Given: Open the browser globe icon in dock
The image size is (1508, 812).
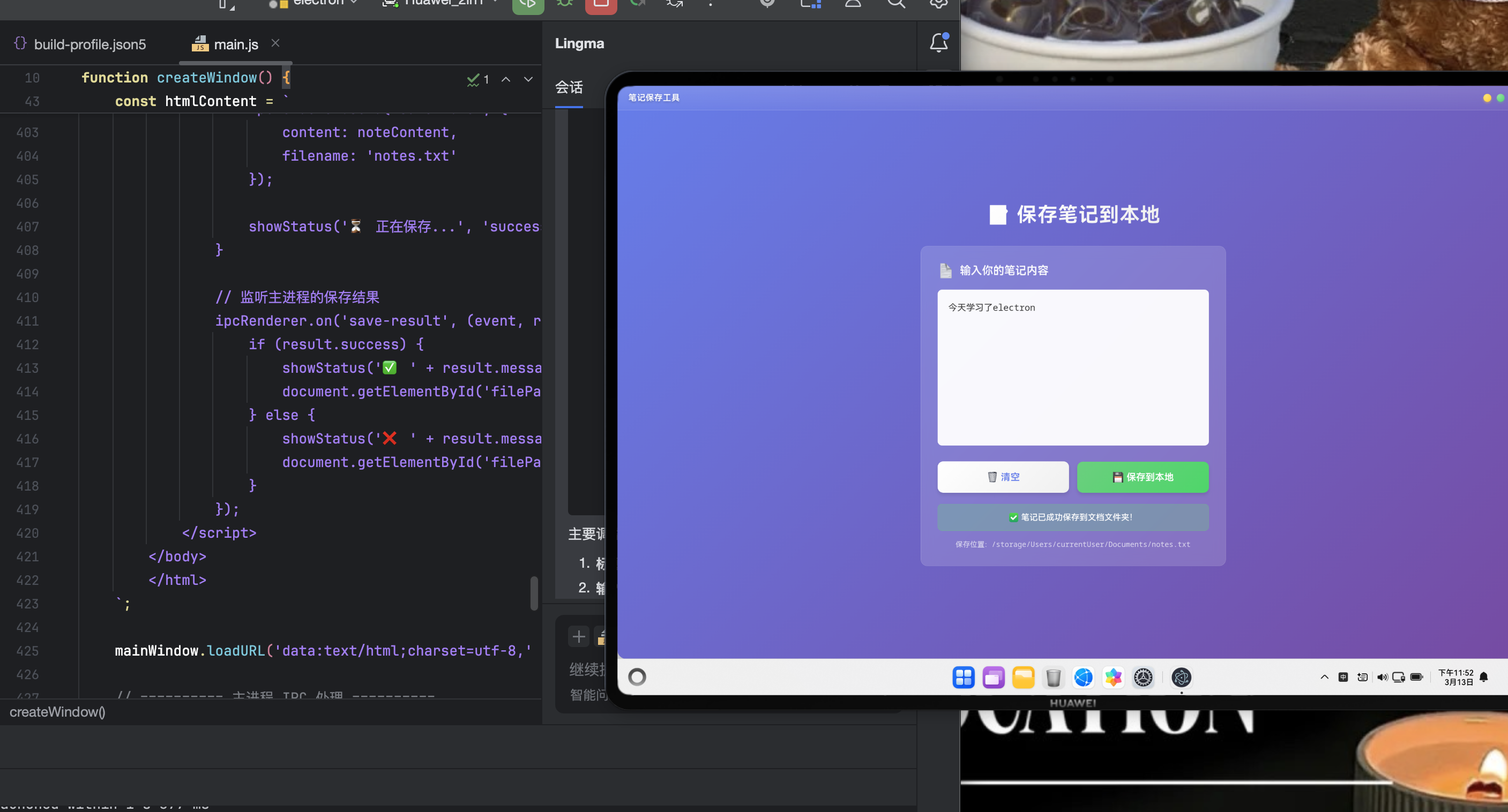Looking at the screenshot, I should click(1083, 678).
